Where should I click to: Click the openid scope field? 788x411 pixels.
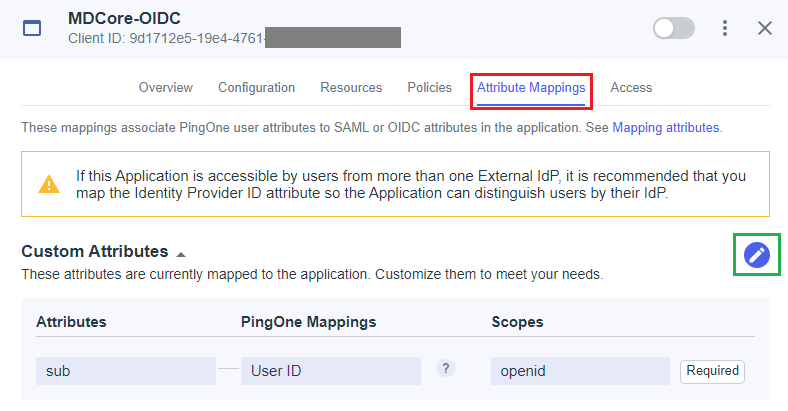tap(580, 371)
